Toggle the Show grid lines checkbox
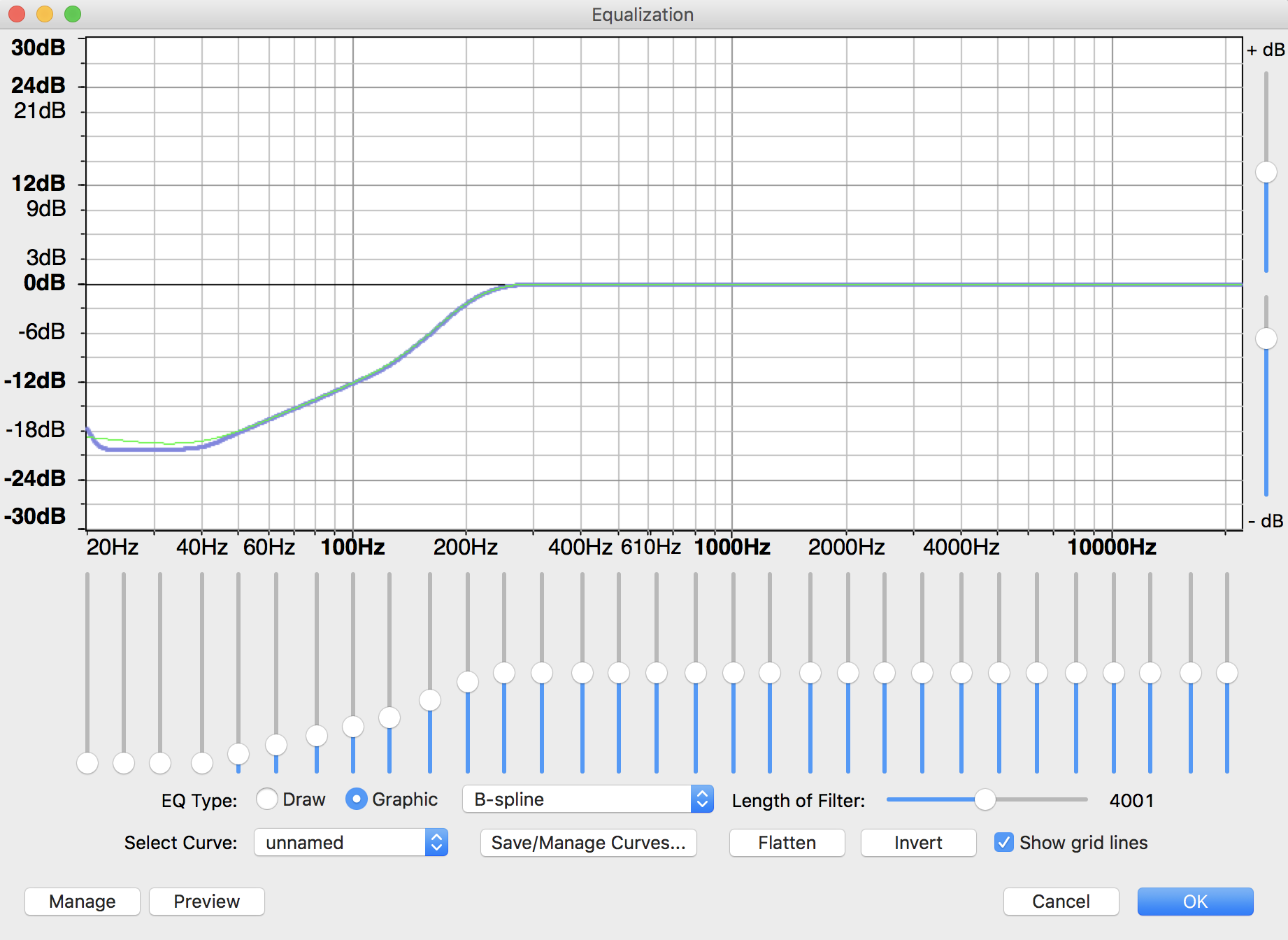Screen dimensions: 1288x940 tap(1003, 842)
